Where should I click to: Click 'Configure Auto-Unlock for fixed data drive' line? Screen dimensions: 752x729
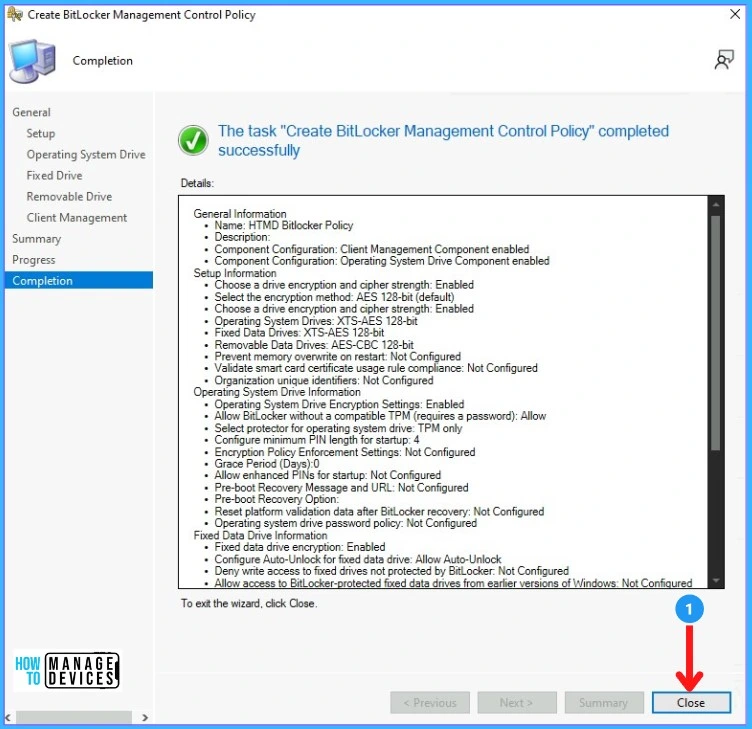tap(358, 559)
